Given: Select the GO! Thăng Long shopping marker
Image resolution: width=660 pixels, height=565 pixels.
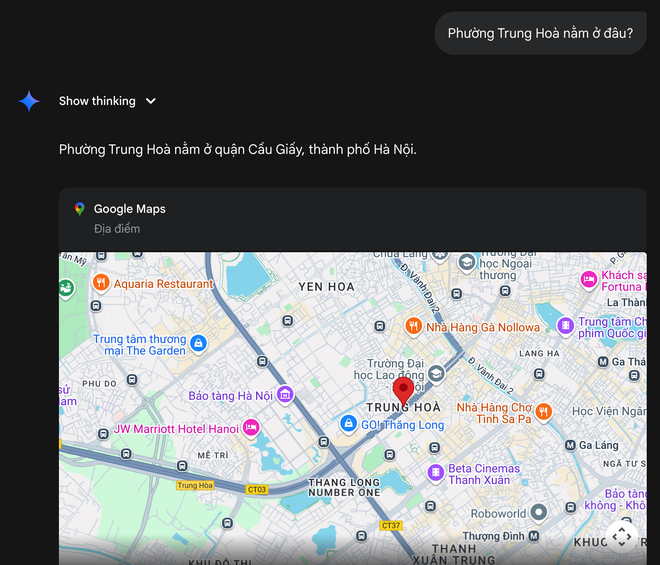Looking at the screenshot, I should click(x=348, y=424).
